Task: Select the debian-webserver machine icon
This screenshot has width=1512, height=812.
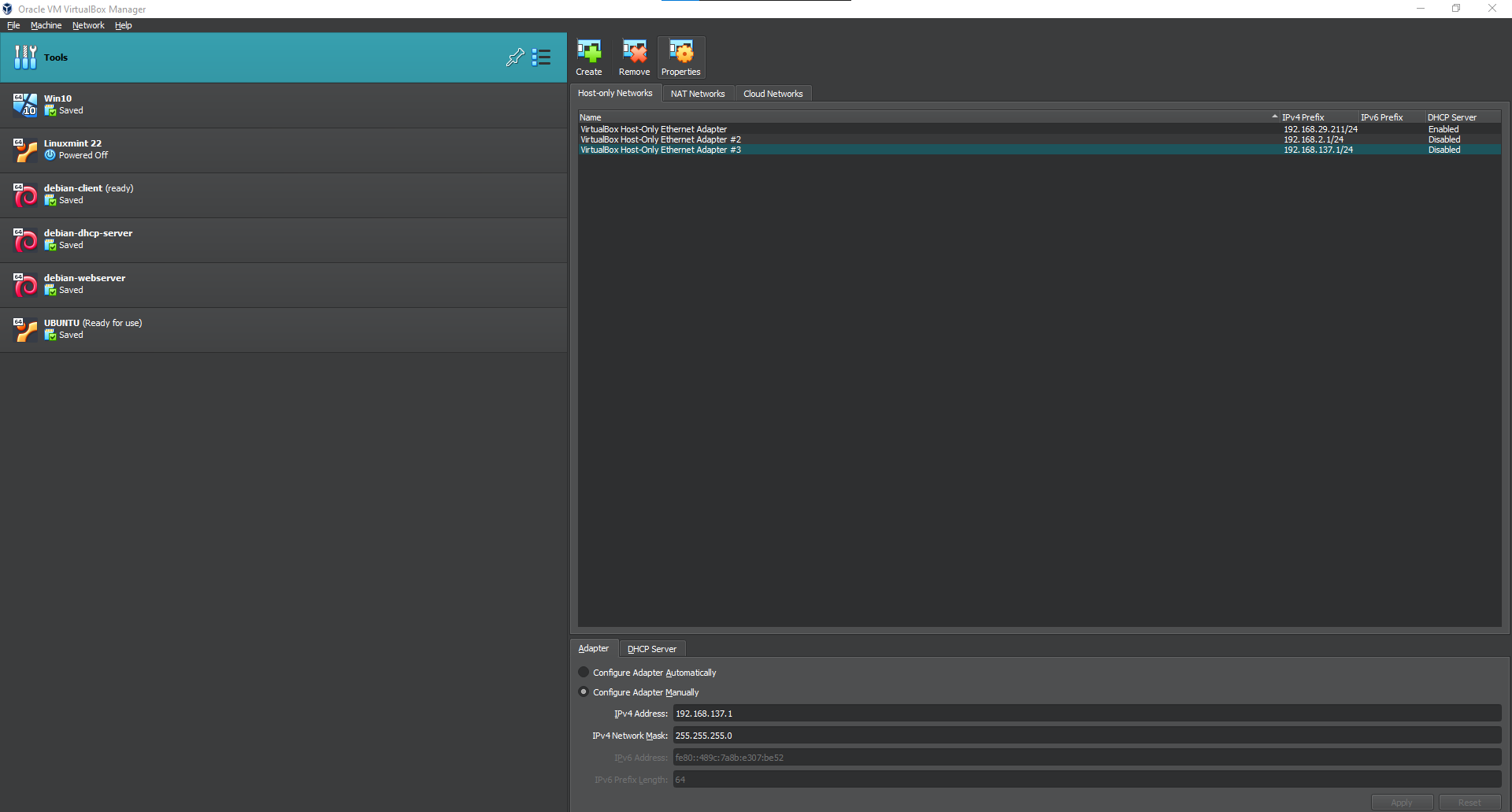Action: (25, 284)
